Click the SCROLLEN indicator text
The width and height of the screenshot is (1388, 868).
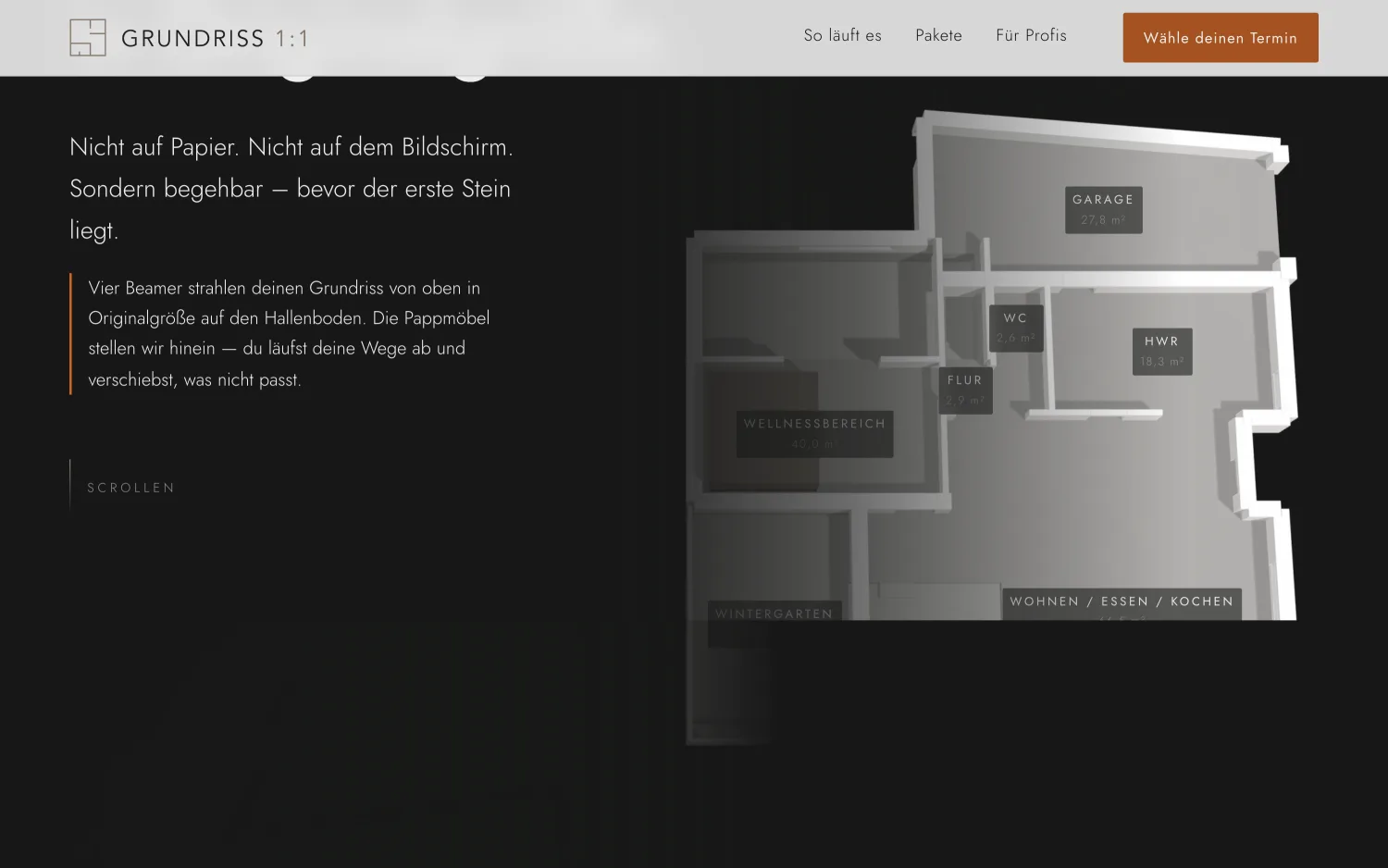tap(131, 488)
